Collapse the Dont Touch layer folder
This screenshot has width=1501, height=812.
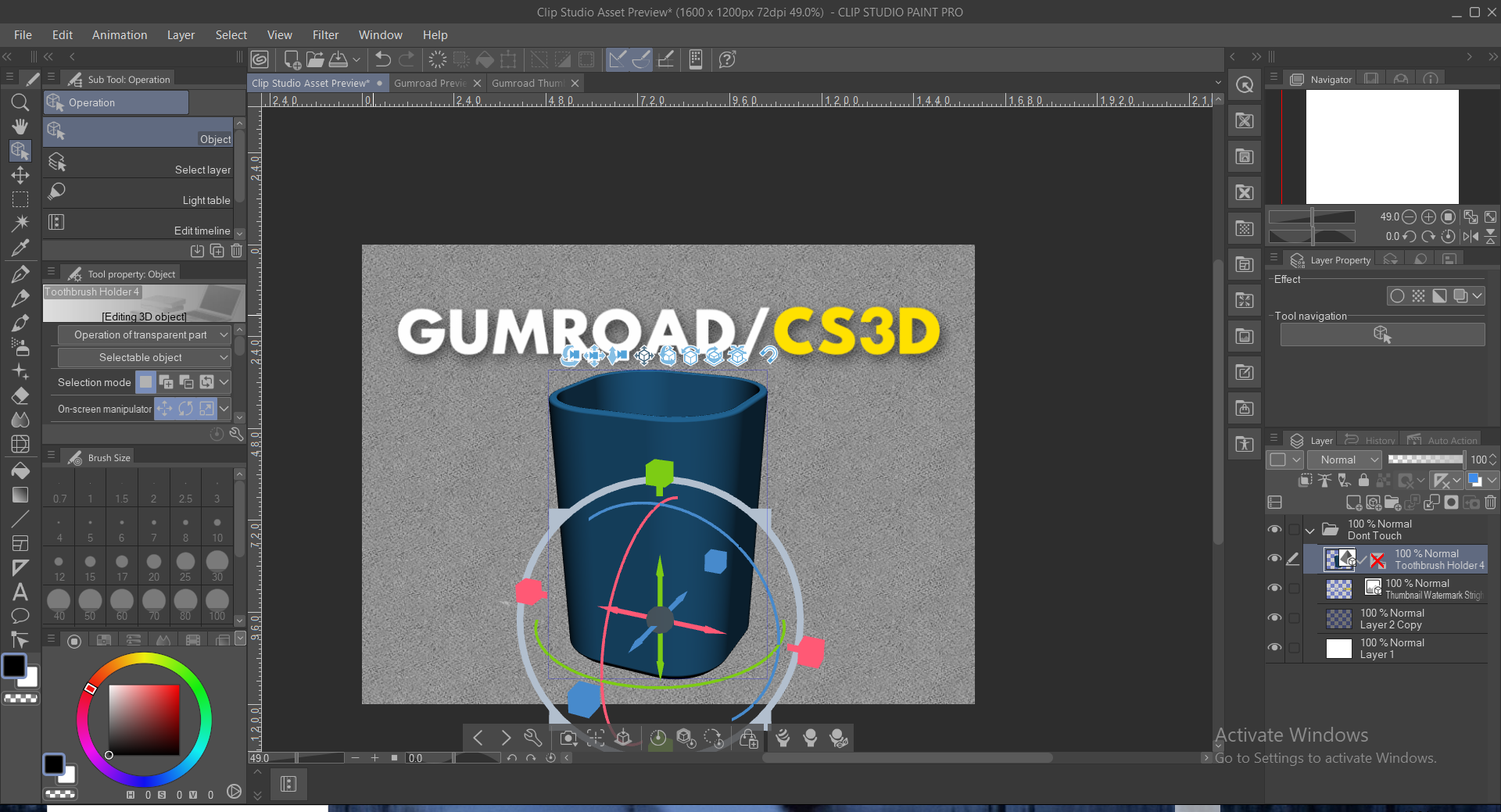point(1310,531)
